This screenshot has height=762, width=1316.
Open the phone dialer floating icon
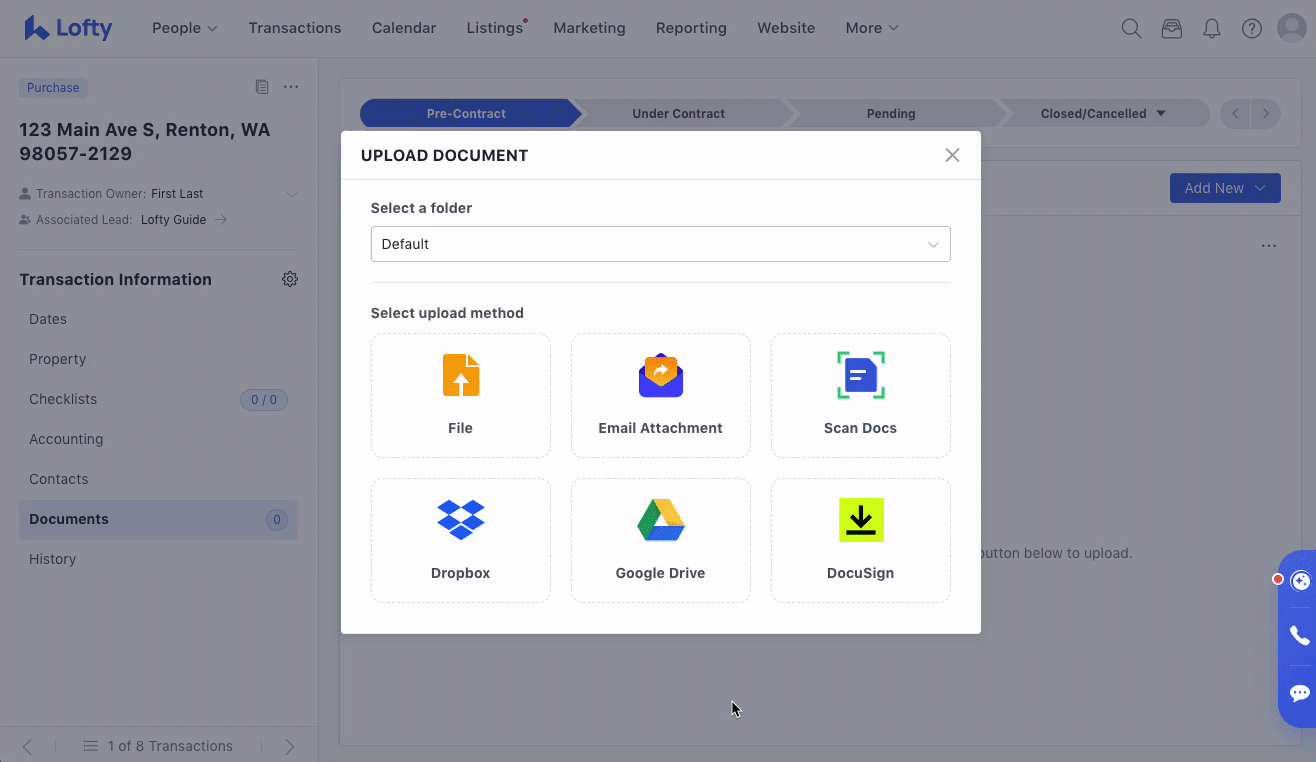click(x=1299, y=635)
